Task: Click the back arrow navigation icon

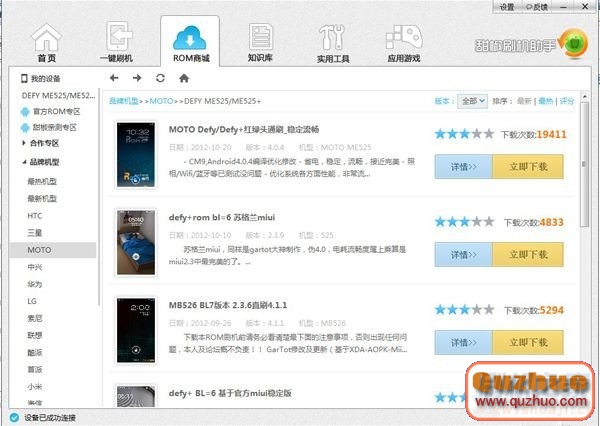Action: click(114, 78)
